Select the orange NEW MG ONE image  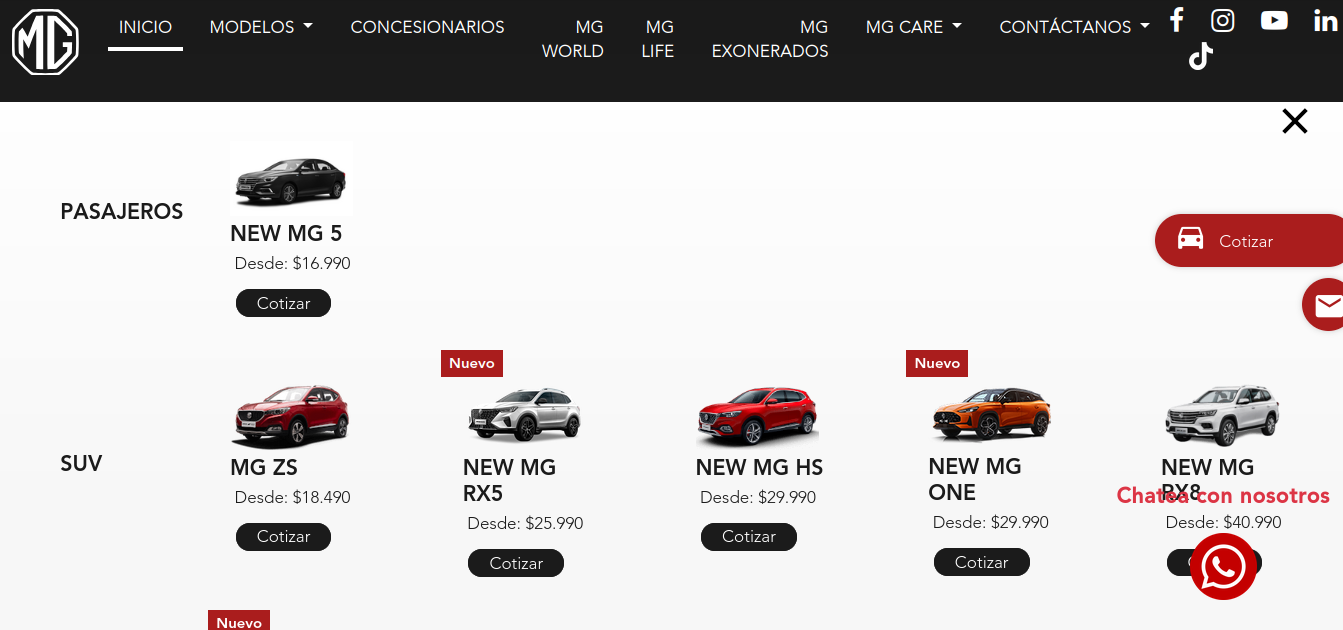[x=991, y=412]
